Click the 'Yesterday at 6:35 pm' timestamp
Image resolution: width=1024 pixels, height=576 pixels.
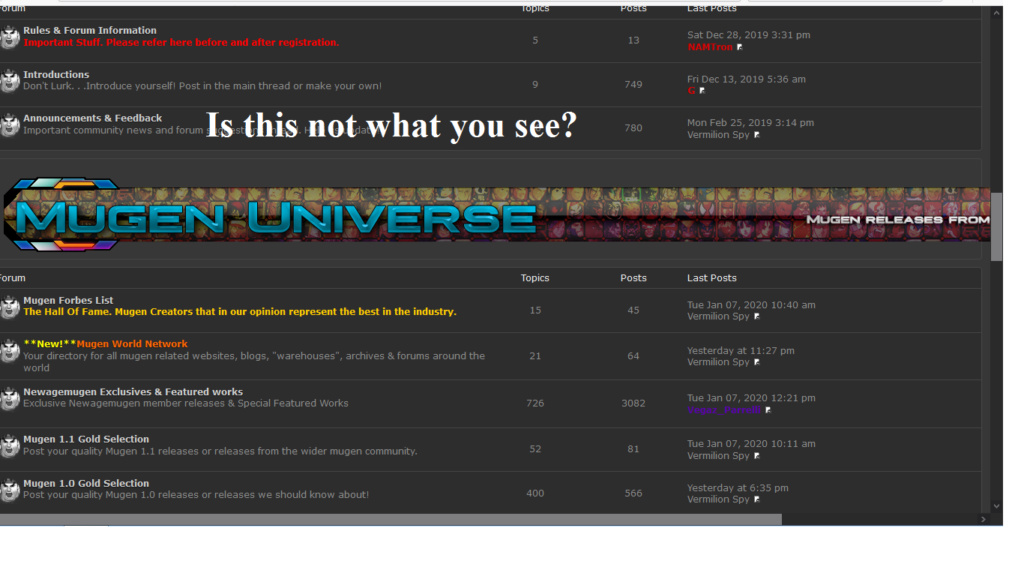coord(737,488)
